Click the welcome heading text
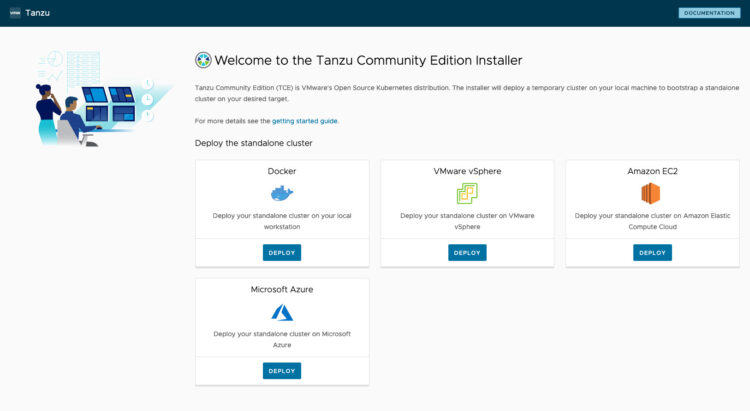 pos(368,60)
